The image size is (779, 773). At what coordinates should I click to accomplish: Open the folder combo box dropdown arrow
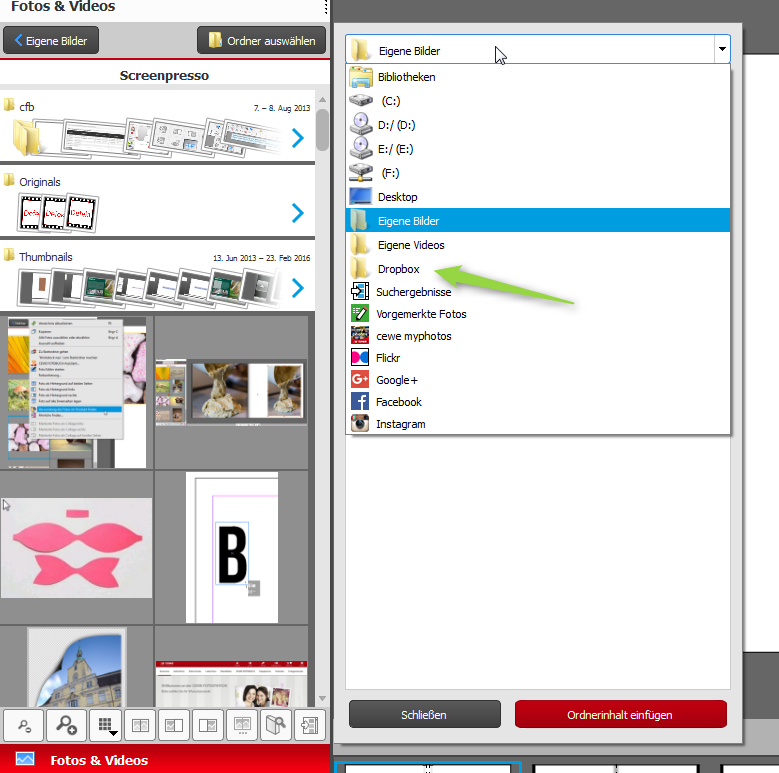(x=722, y=49)
